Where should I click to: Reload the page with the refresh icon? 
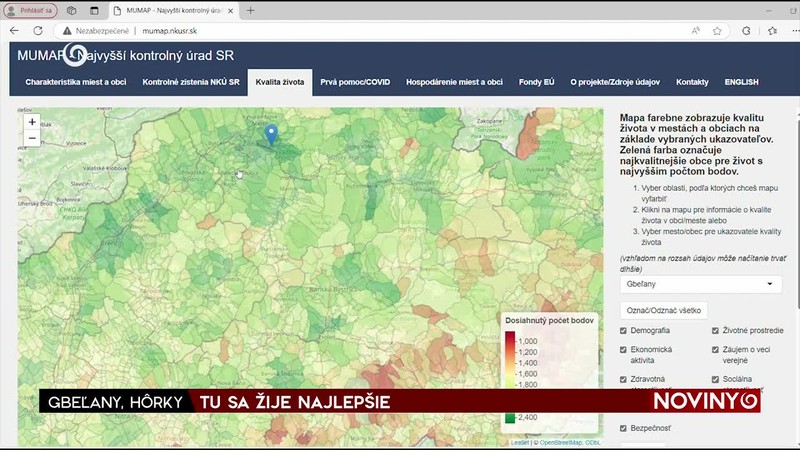point(38,31)
